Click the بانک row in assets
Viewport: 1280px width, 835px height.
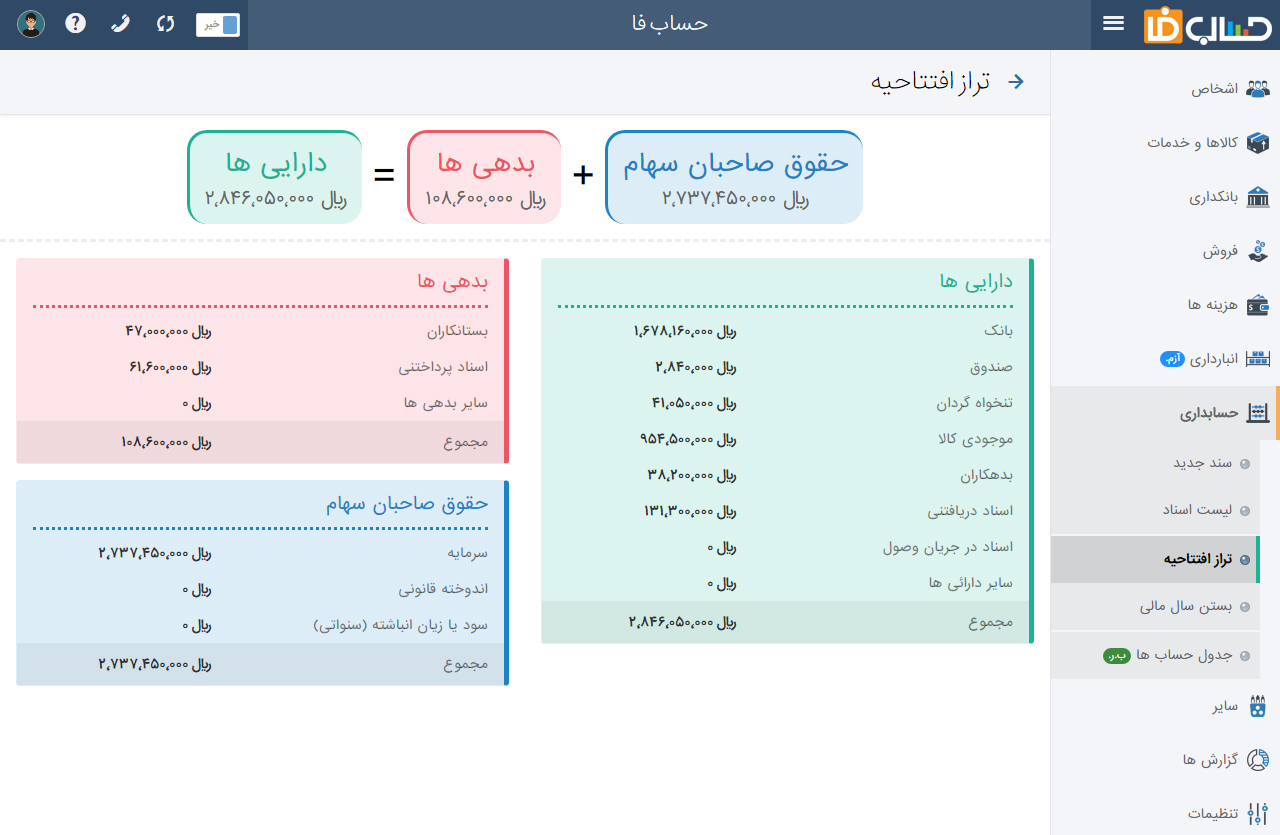[x=785, y=330]
